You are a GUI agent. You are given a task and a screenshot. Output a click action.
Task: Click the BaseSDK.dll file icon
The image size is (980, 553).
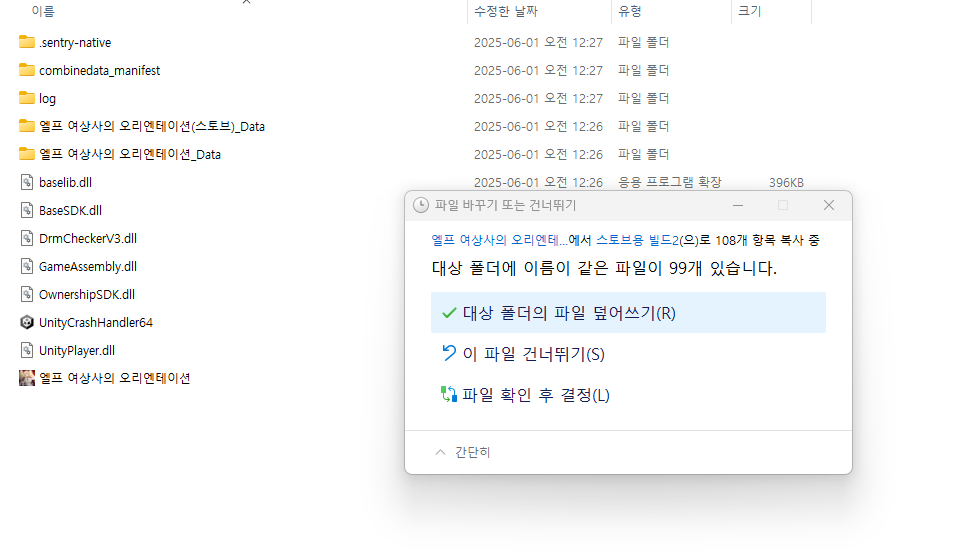[26, 210]
